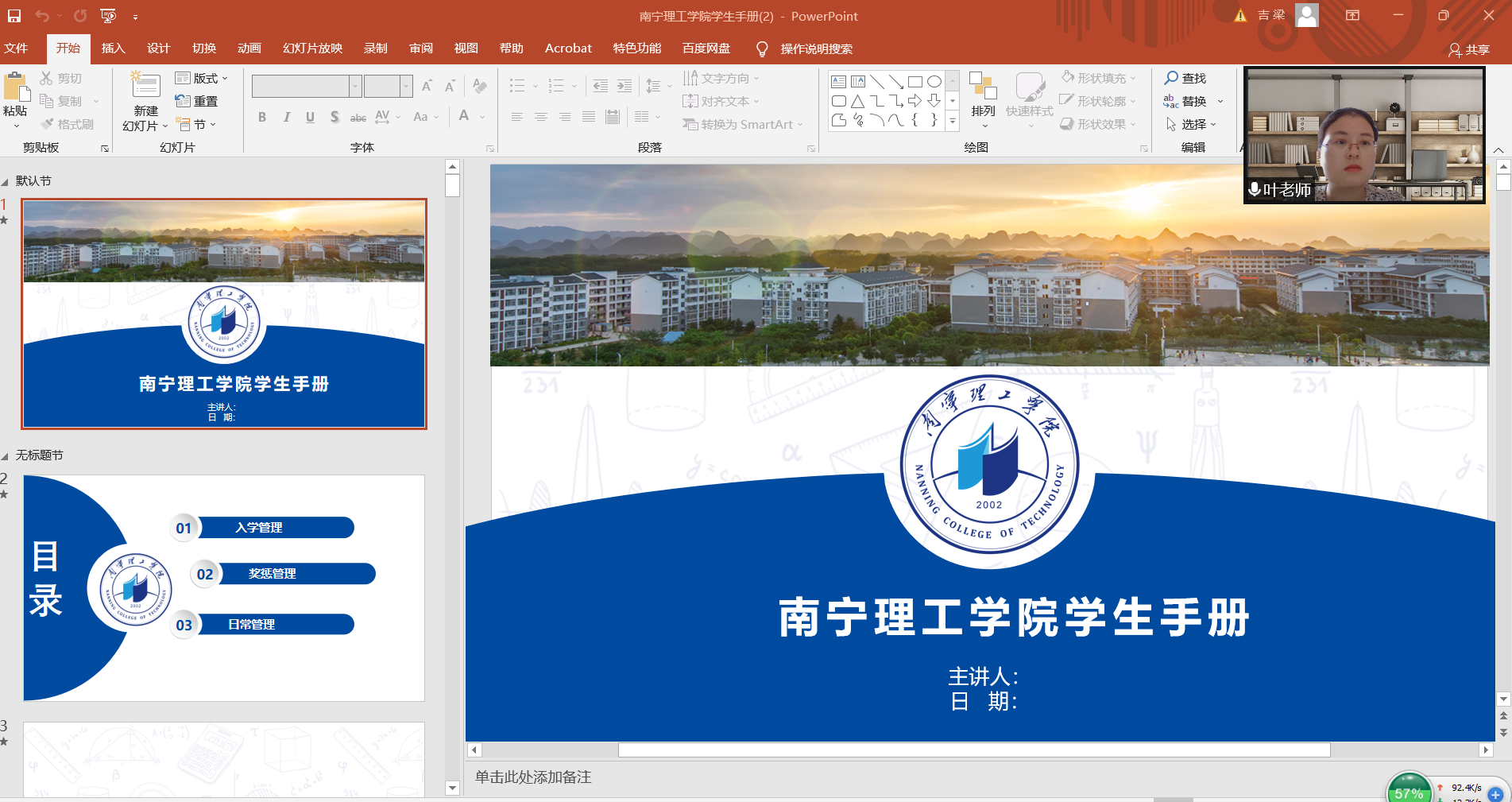1512x802 pixels.
Task: Open the Layout dropdown
Action: pyautogui.click(x=202, y=78)
